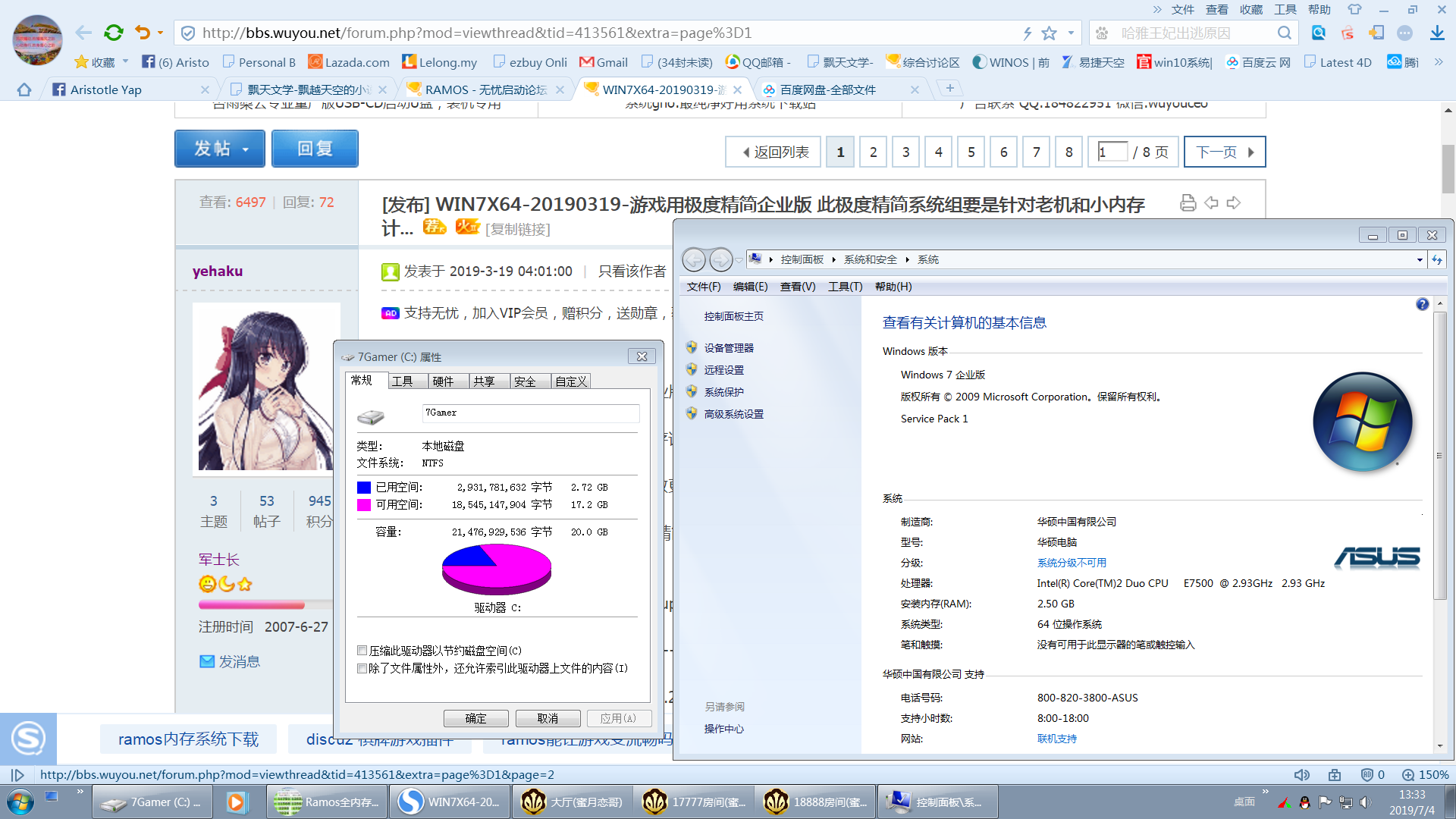This screenshot has width=1456, height=819.
Task: Click refresh button beside control panel address bar
Action: pos(1437,260)
